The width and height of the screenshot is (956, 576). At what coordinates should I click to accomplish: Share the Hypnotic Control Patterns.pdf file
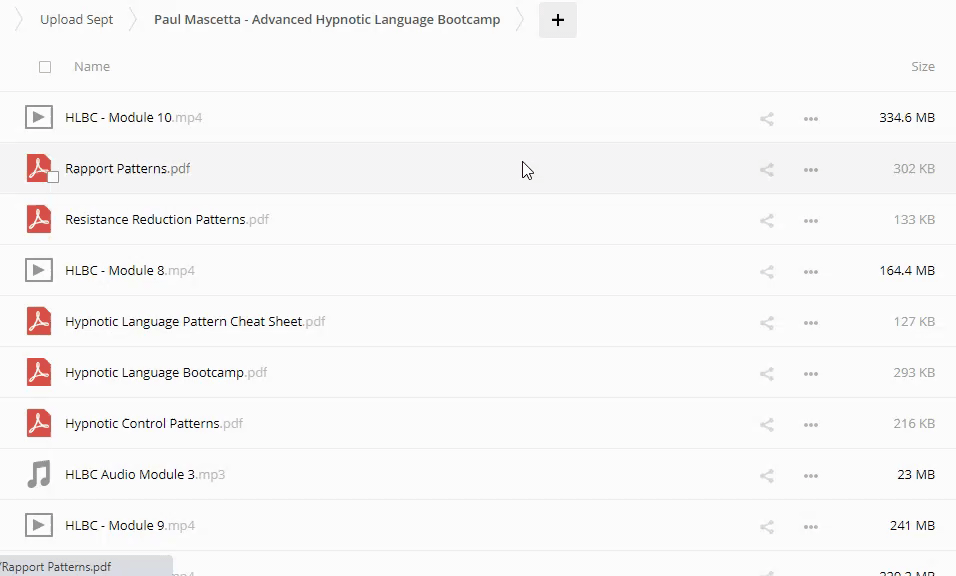767,424
